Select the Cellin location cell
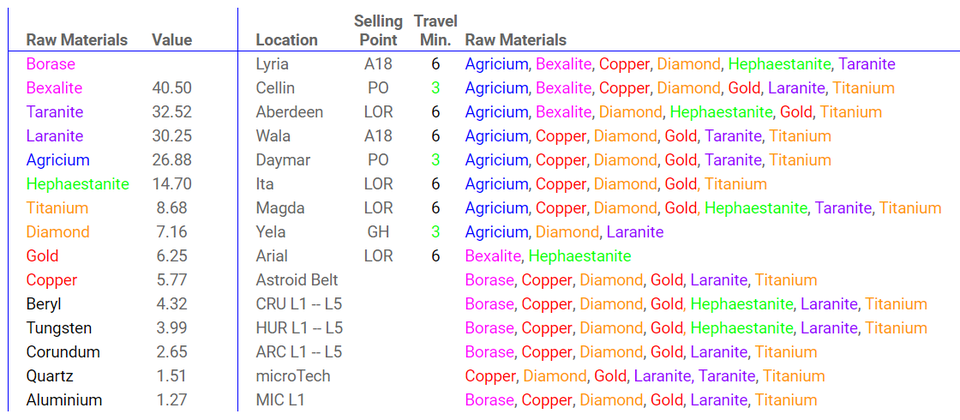This screenshot has width=960, height=420. pyautogui.click(x=275, y=88)
